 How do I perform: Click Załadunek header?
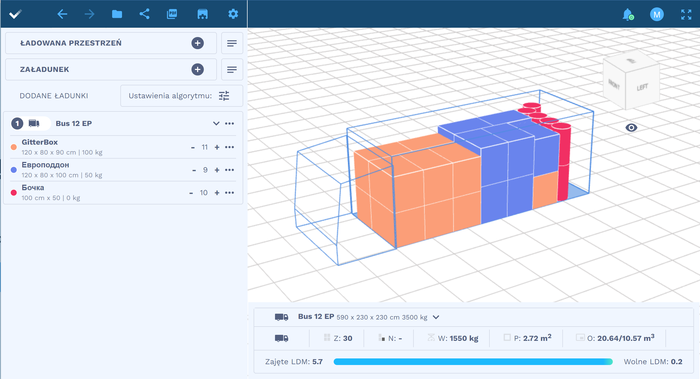pyautogui.click(x=111, y=70)
